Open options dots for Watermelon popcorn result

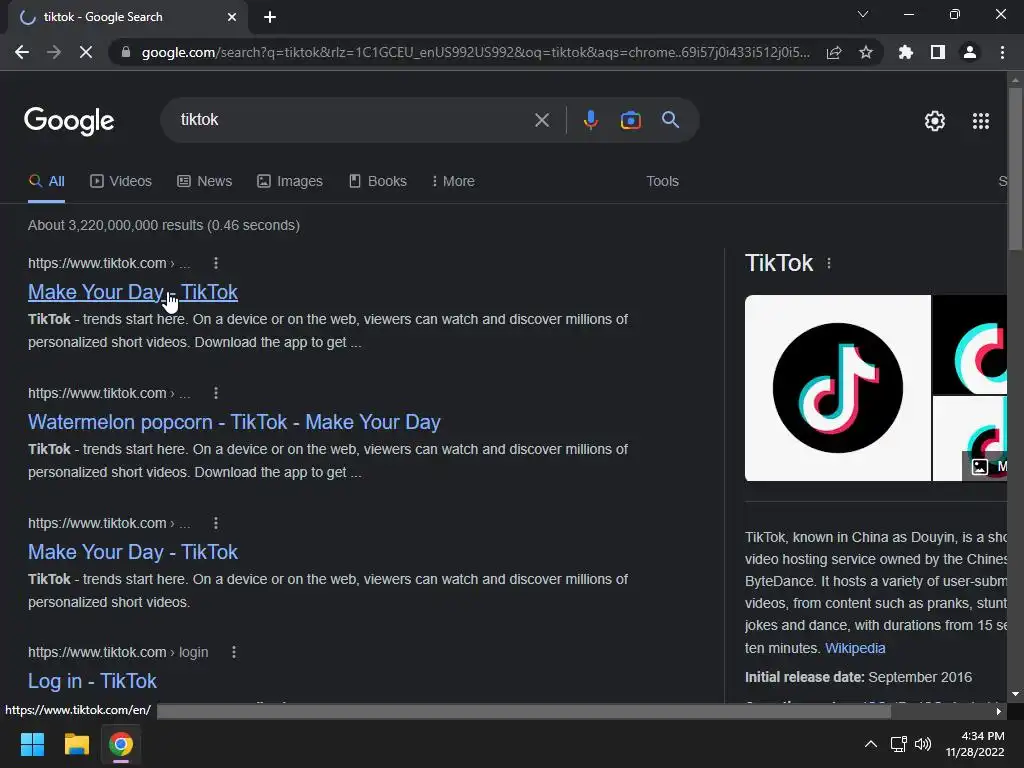click(x=216, y=393)
